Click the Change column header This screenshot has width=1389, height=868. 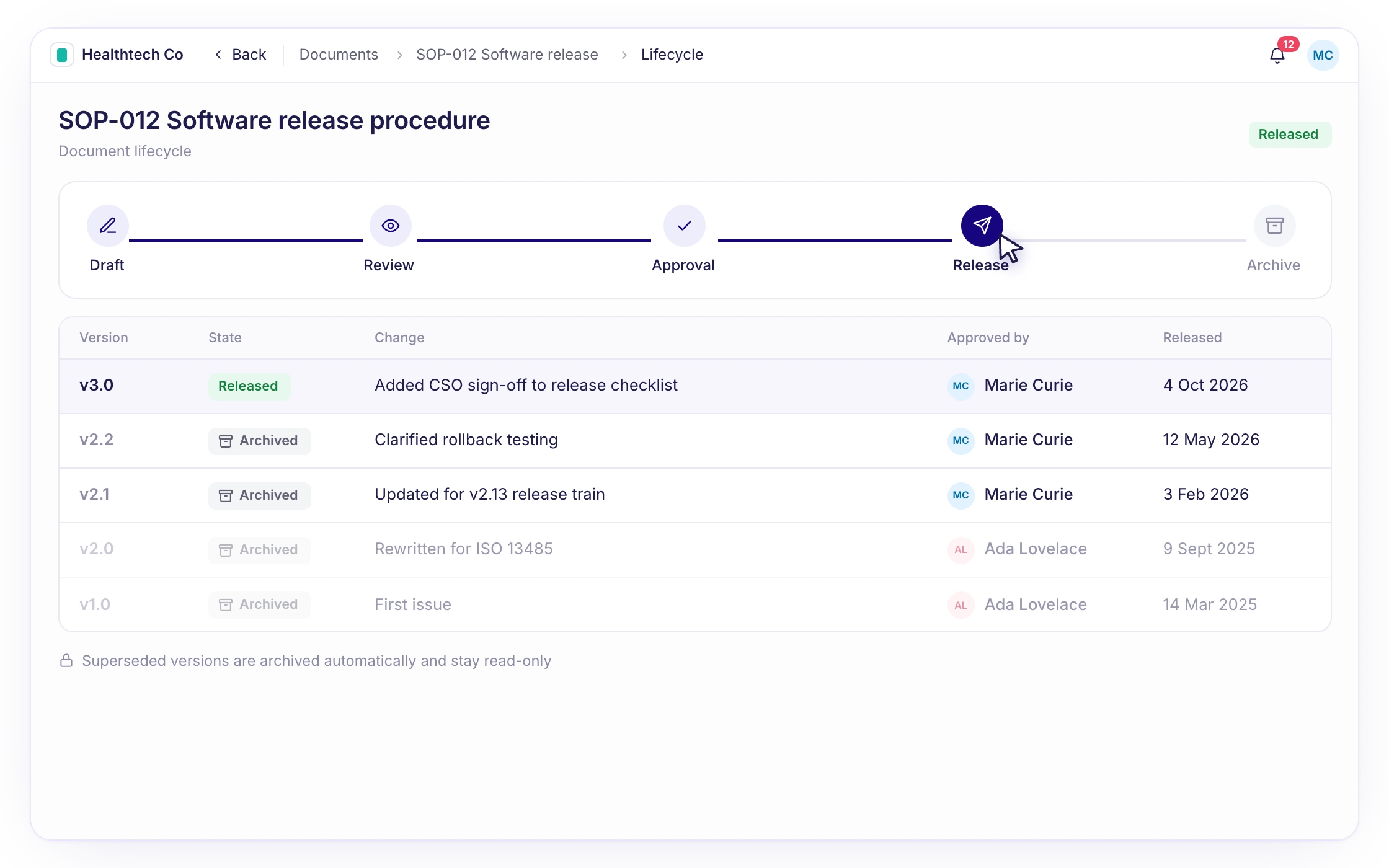[x=399, y=338]
